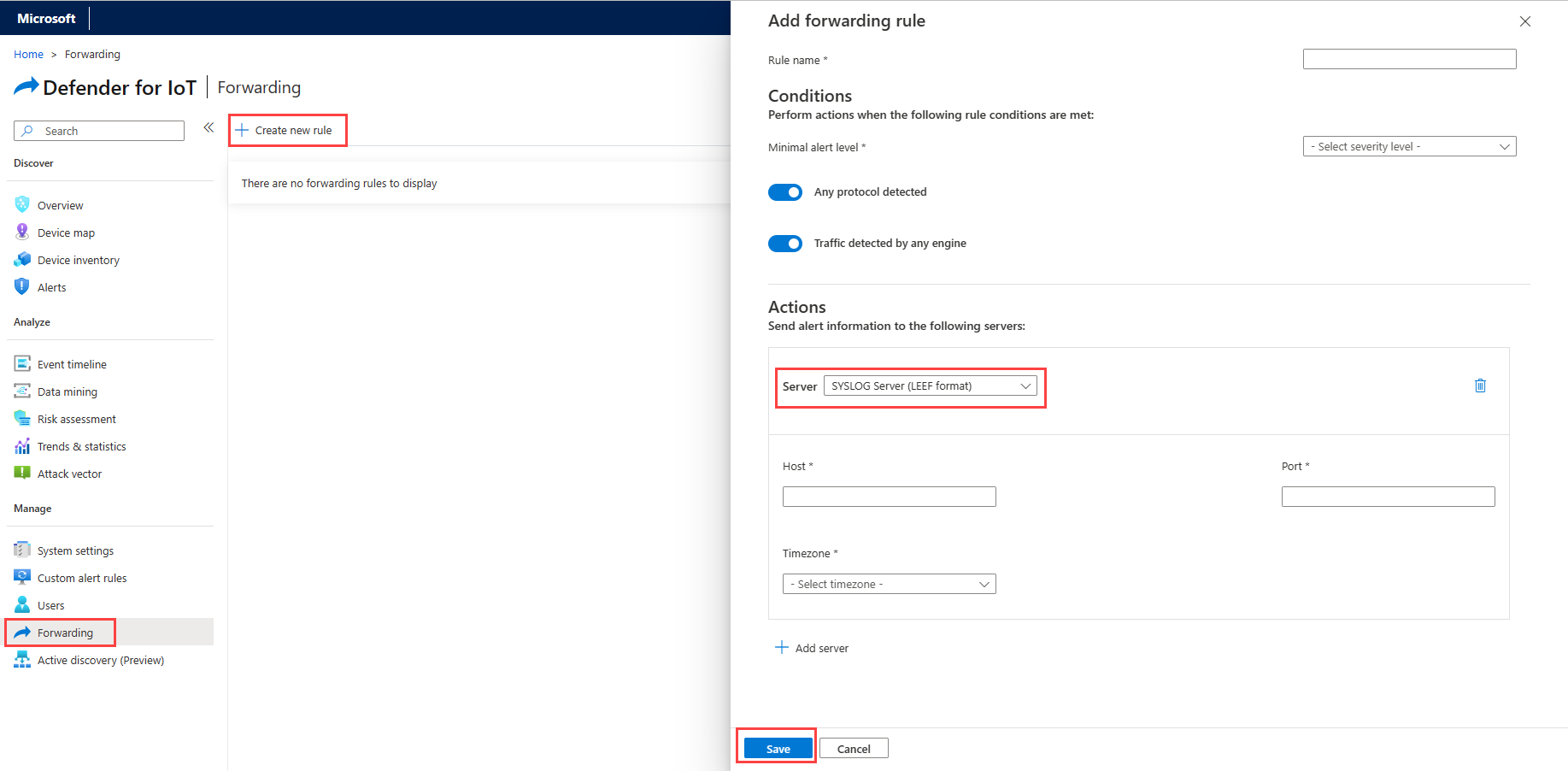Viewport: 1568px width, 771px height.
Task: Save the forwarding rule
Action: 778,749
